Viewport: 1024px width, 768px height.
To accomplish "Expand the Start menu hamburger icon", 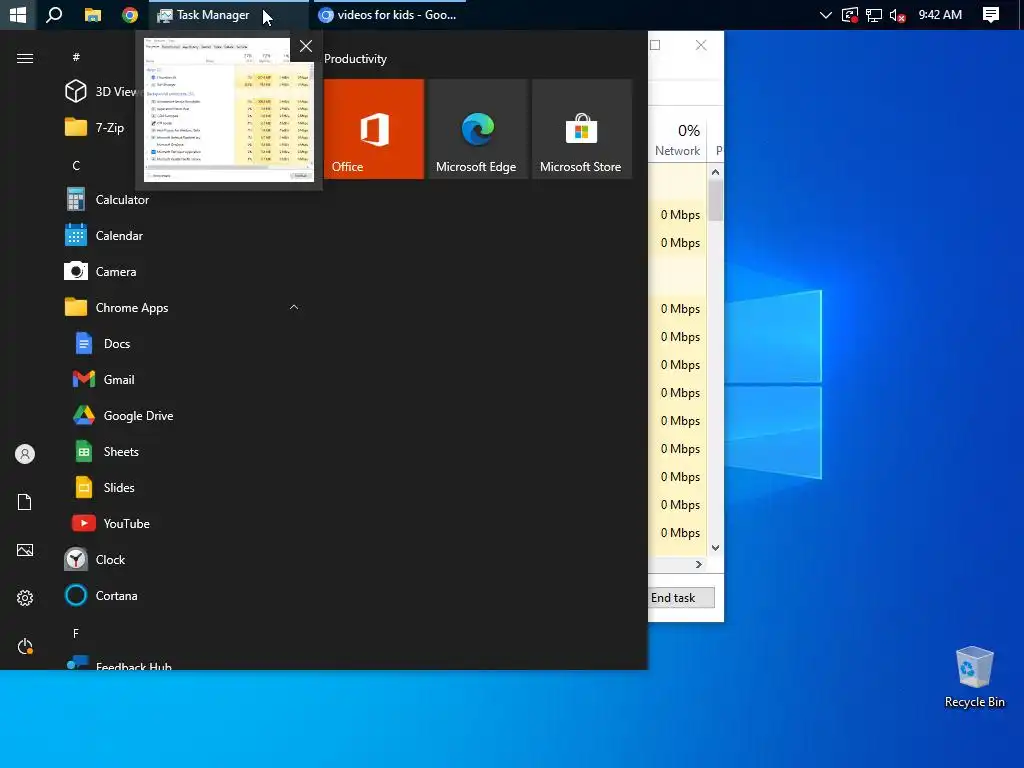I will [25, 59].
